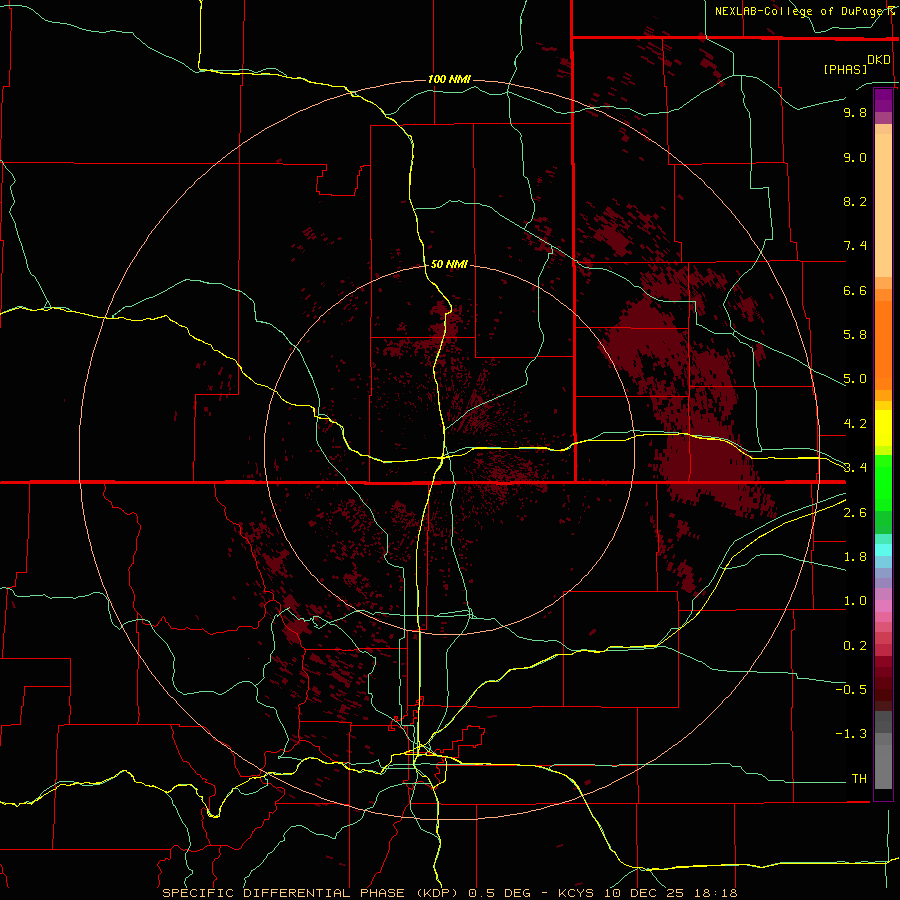Click the TH threshold label on scale

(x=859, y=779)
